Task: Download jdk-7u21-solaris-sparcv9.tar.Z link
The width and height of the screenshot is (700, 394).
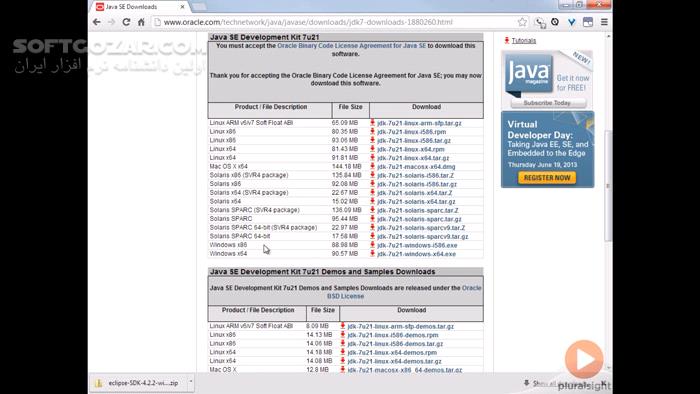Action: (x=421, y=228)
